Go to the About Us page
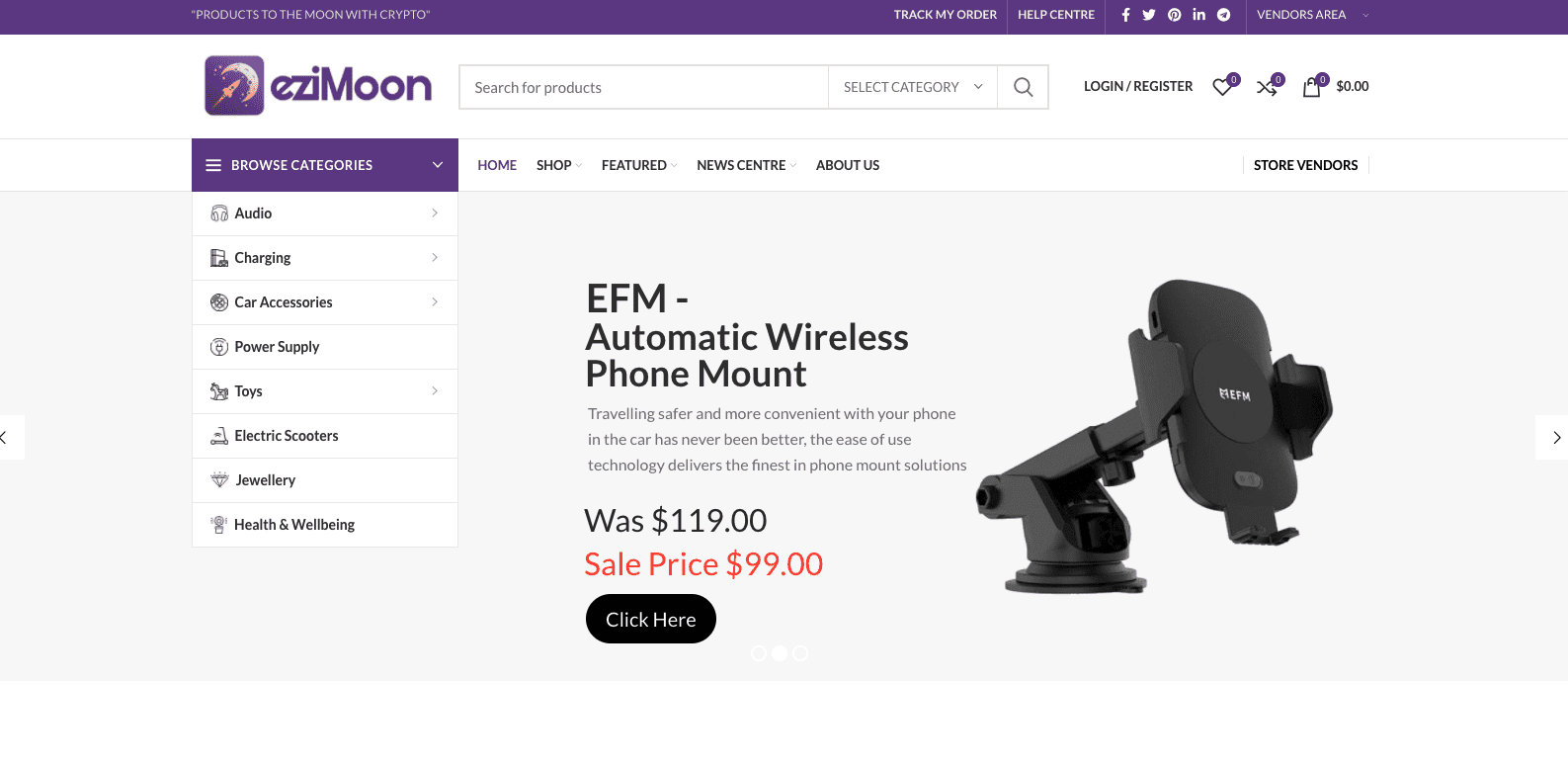The width and height of the screenshot is (1568, 766). pos(848,165)
